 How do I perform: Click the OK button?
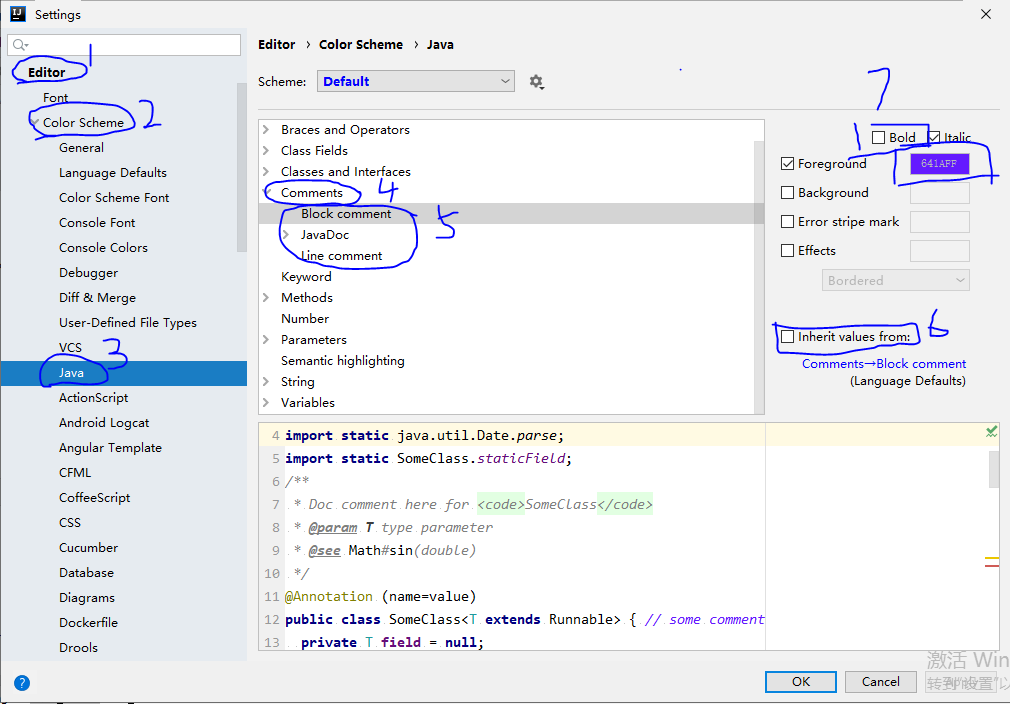[x=801, y=681]
